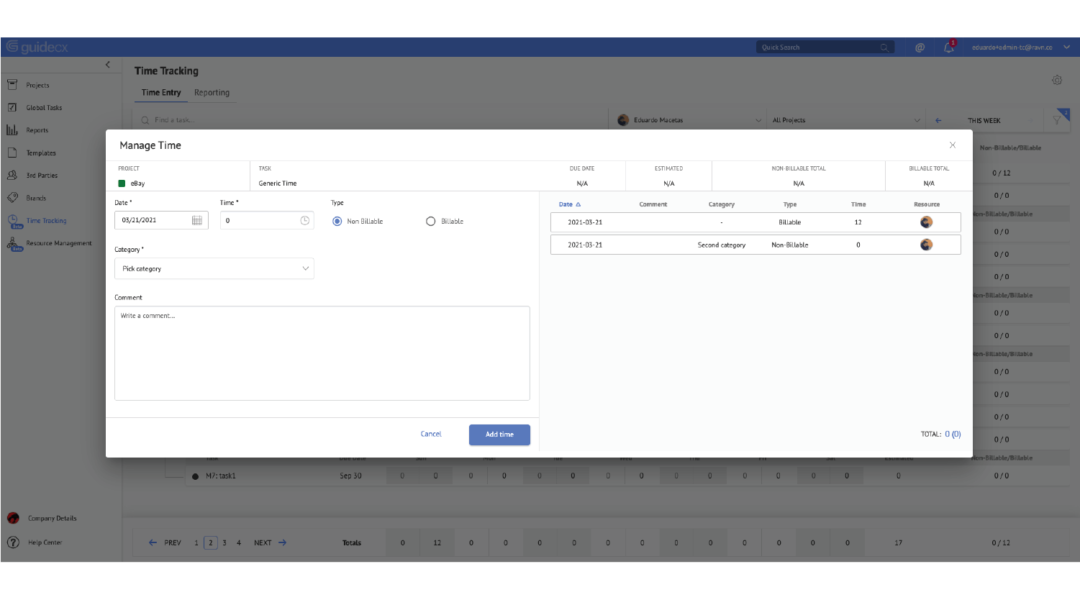
Task: Click inside the Write a comment text box
Action: click(322, 350)
